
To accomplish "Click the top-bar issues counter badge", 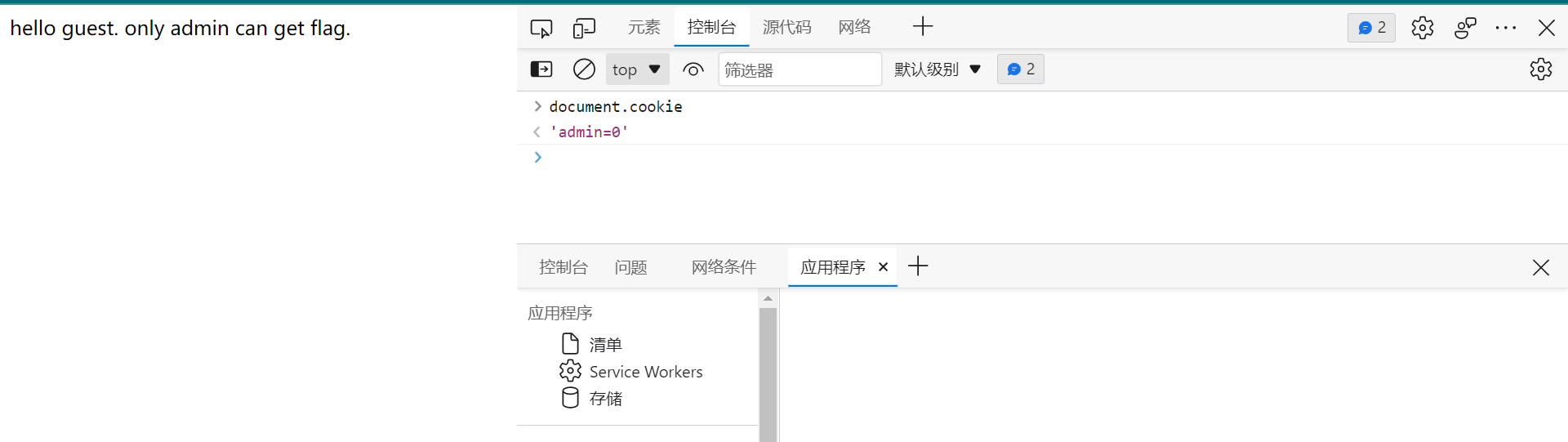I will [x=1371, y=28].
